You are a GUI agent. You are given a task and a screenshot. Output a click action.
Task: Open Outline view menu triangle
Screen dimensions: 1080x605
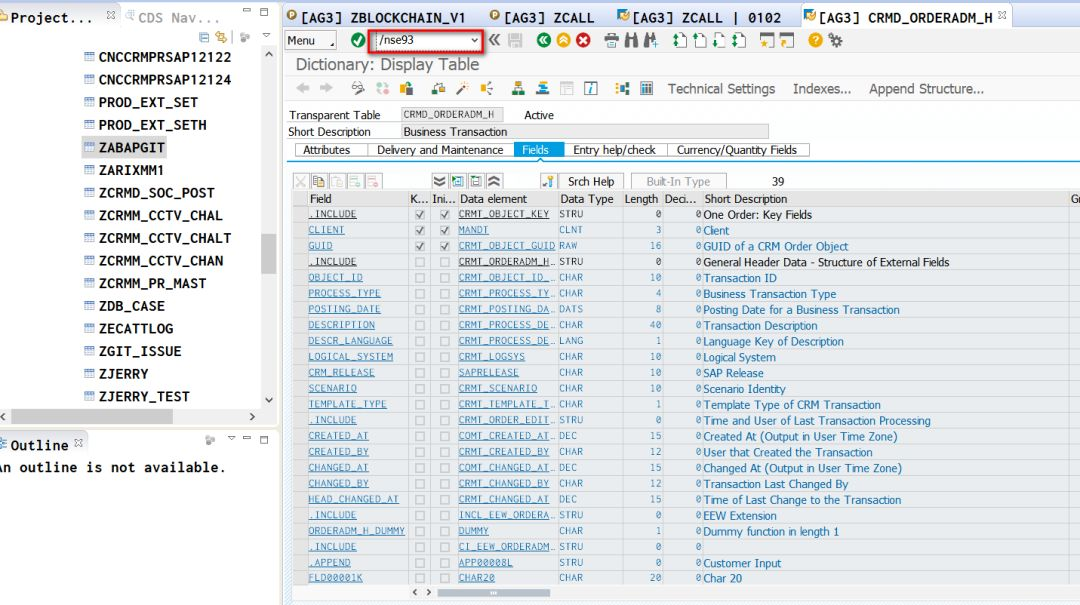click(231, 438)
